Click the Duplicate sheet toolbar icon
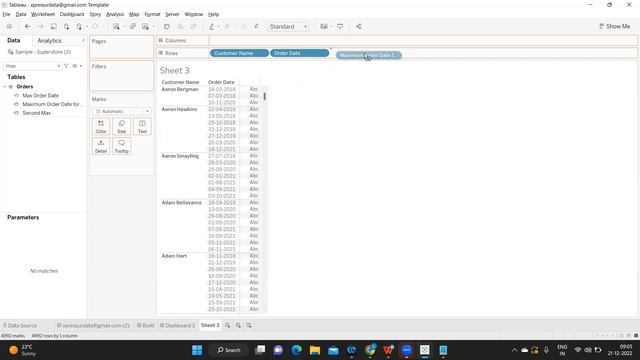Viewport: 640px width, 360px height. coord(133,27)
